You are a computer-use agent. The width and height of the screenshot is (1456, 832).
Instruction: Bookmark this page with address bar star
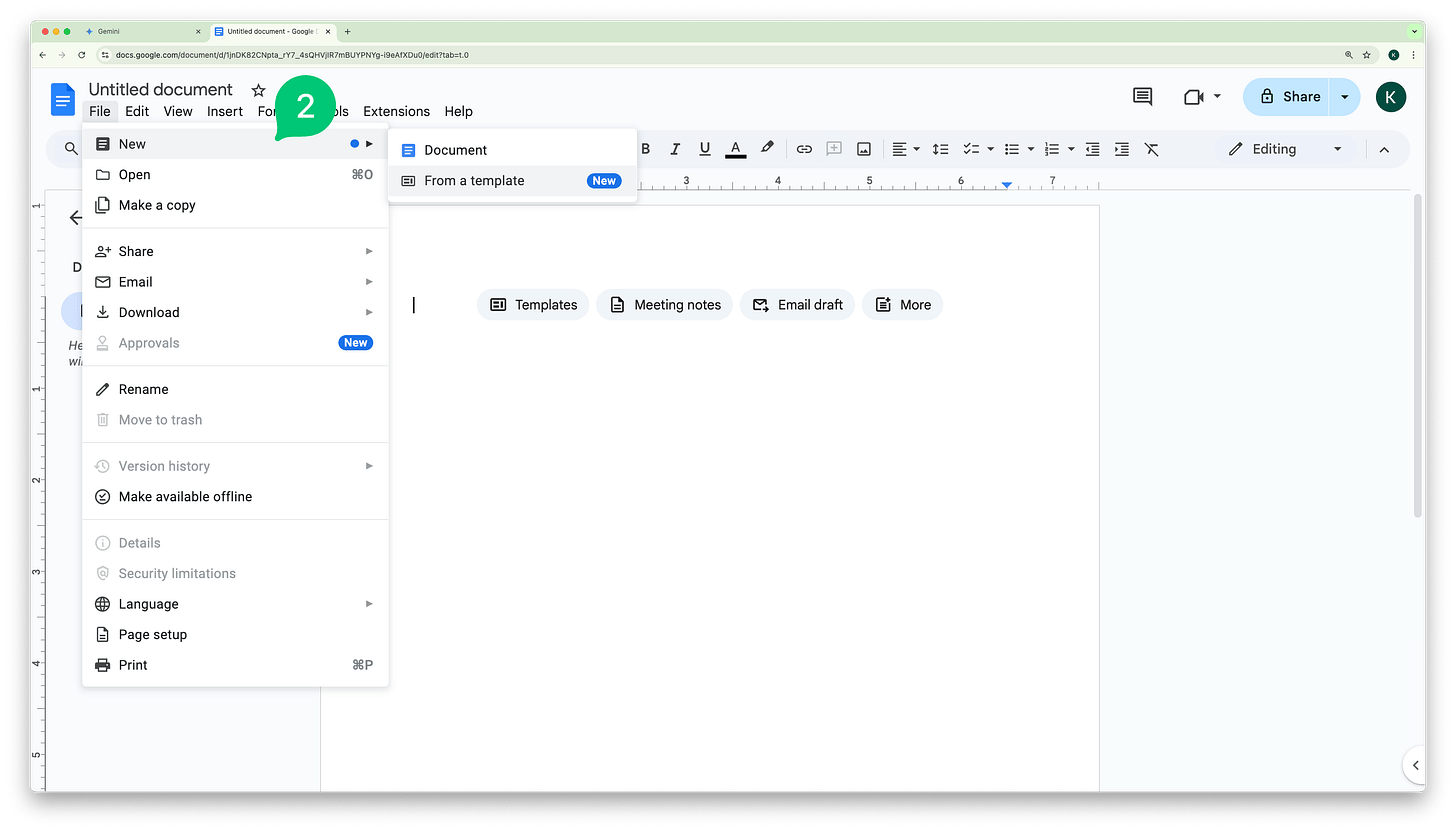(1366, 55)
